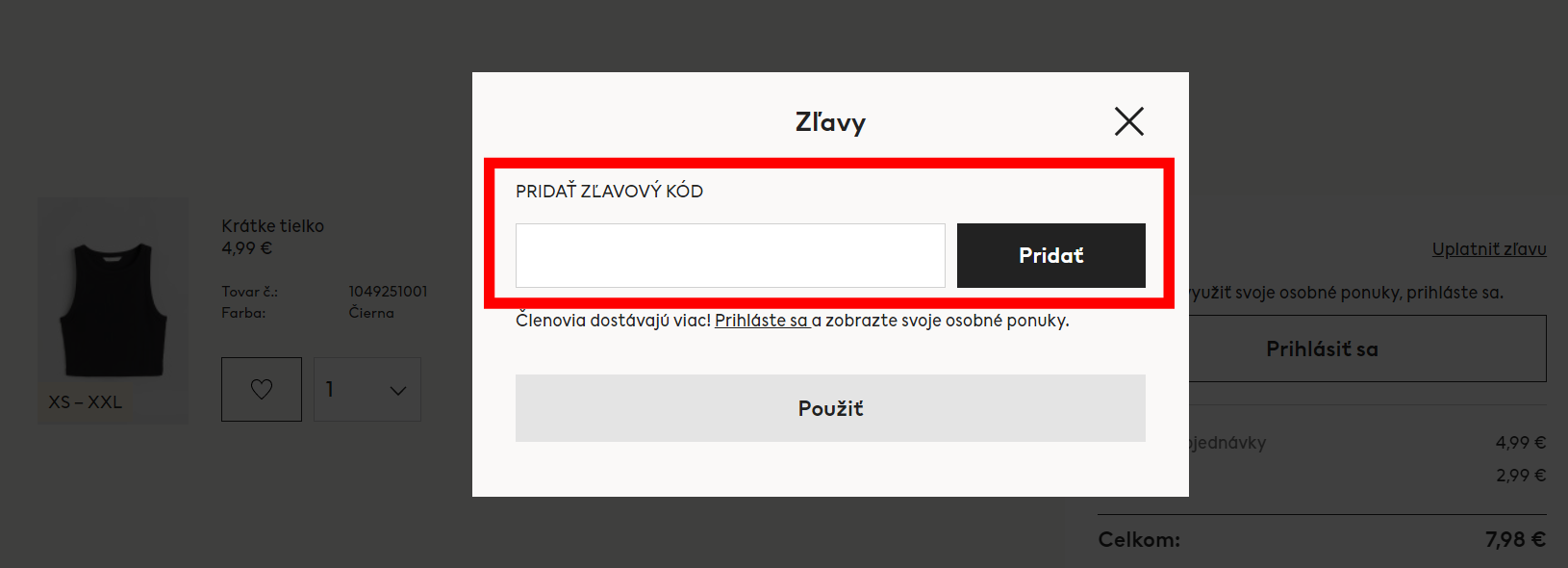The image size is (1568, 568).
Task: Click the Zľavy dialog heading
Action: coord(829,121)
